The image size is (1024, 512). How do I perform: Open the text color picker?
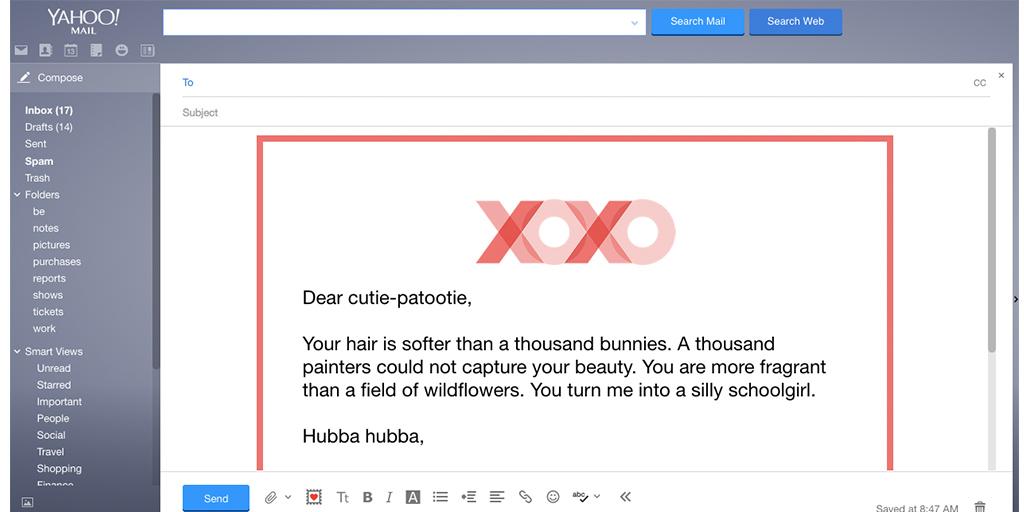click(x=413, y=498)
